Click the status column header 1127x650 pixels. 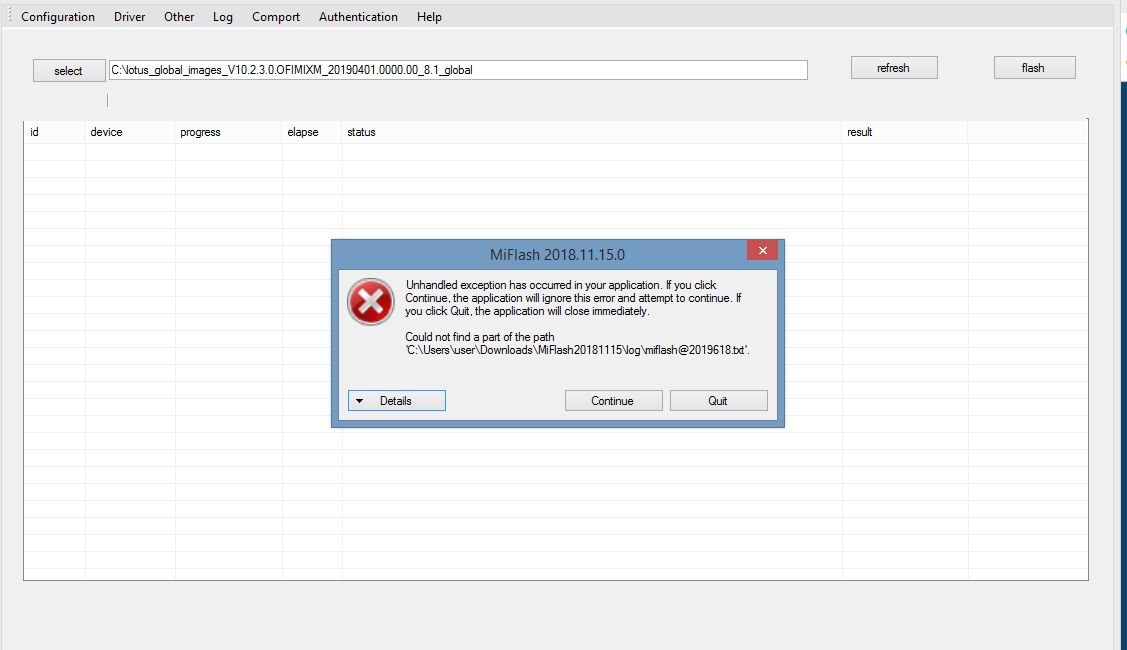point(592,132)
